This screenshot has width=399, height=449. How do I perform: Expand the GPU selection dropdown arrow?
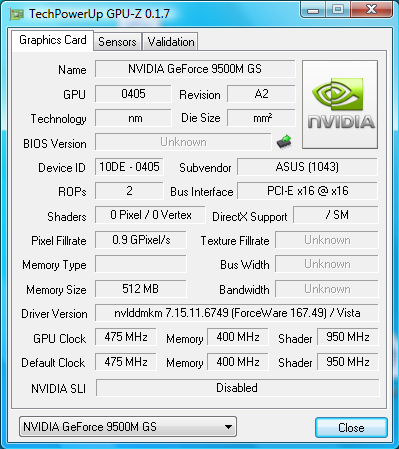pos(228,426)
